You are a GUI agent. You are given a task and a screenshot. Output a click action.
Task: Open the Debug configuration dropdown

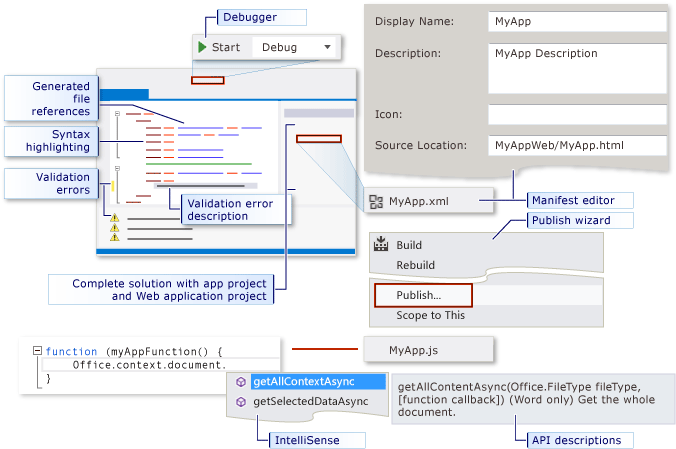click(327, 47)
